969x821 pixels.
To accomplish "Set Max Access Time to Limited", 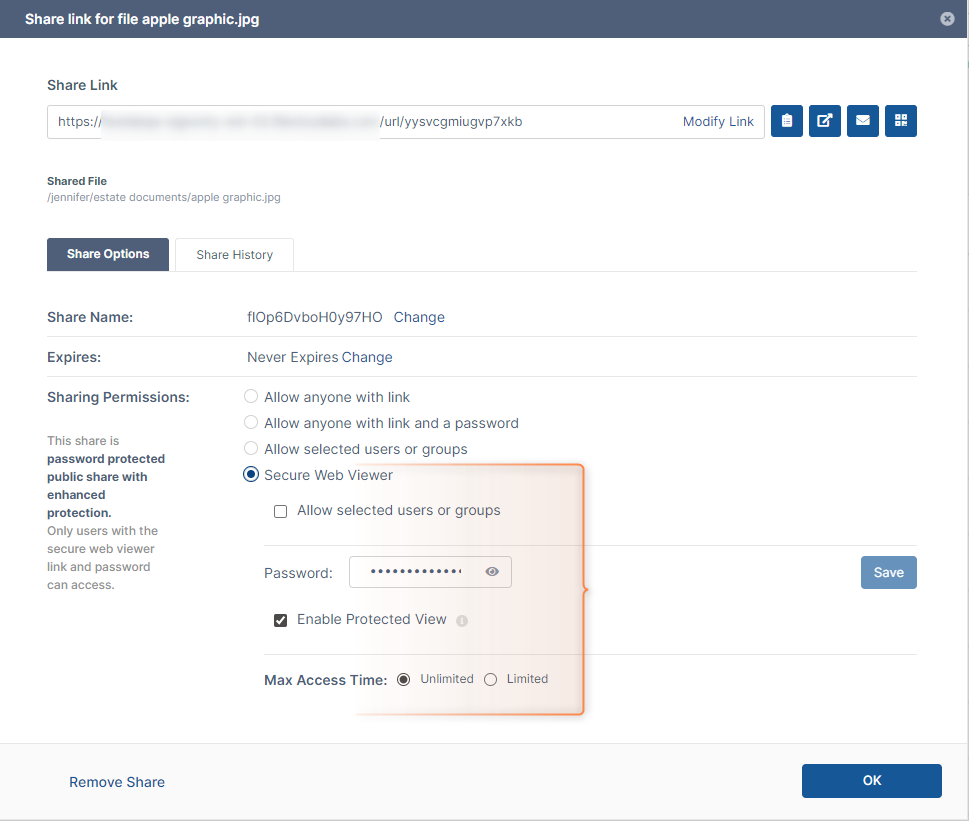I will coord(491,679).
